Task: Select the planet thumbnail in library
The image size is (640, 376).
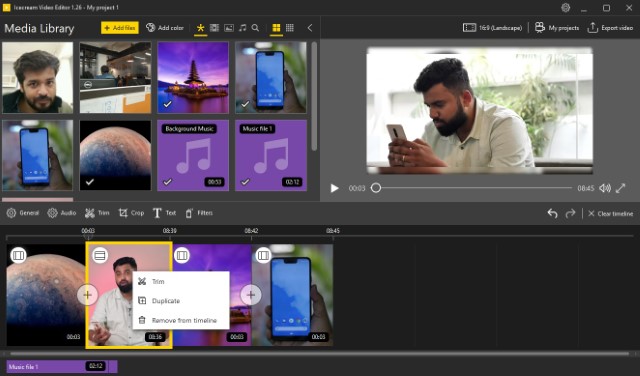Action: 115,155
